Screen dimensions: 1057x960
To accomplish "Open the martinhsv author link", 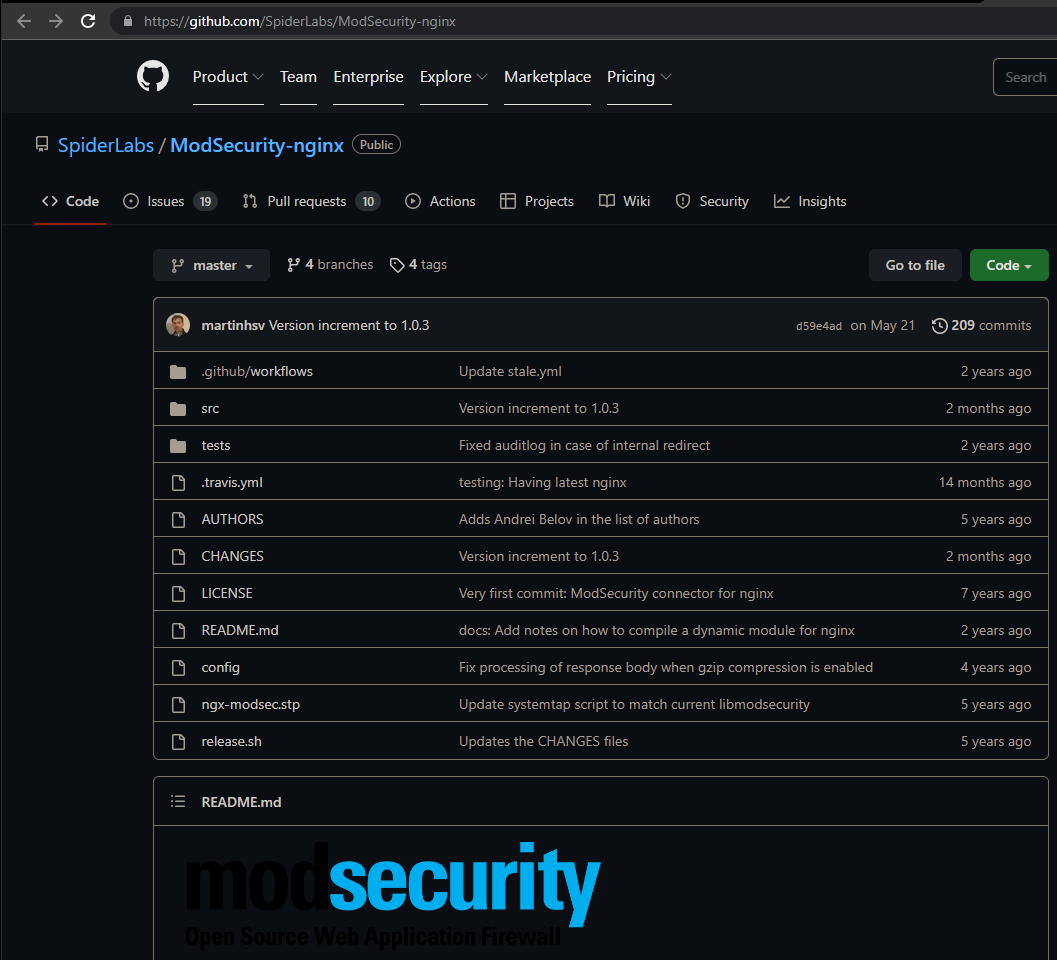I will tap(233, 325).
